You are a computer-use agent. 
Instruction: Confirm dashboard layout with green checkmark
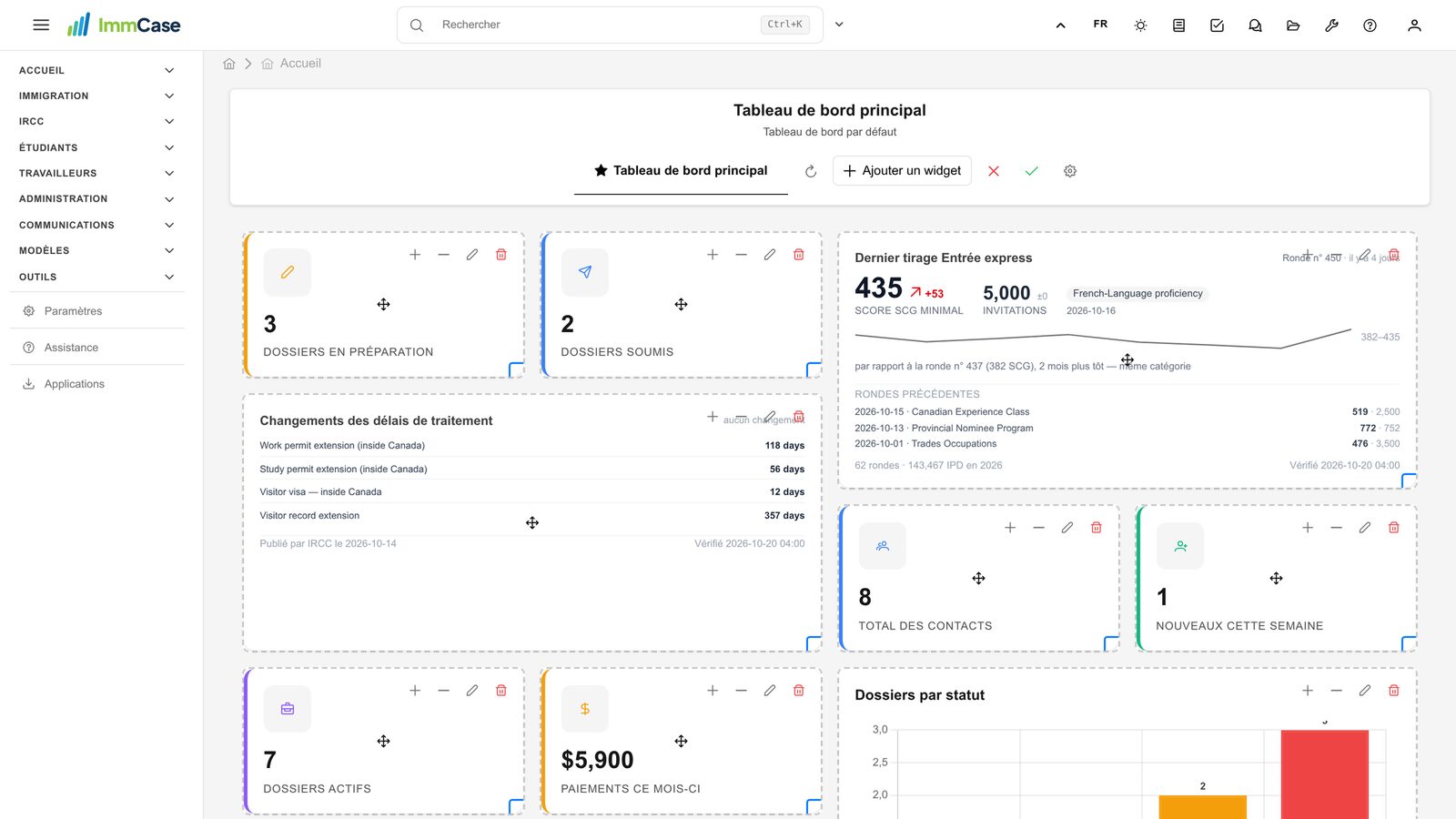(x=1031, y=171)
